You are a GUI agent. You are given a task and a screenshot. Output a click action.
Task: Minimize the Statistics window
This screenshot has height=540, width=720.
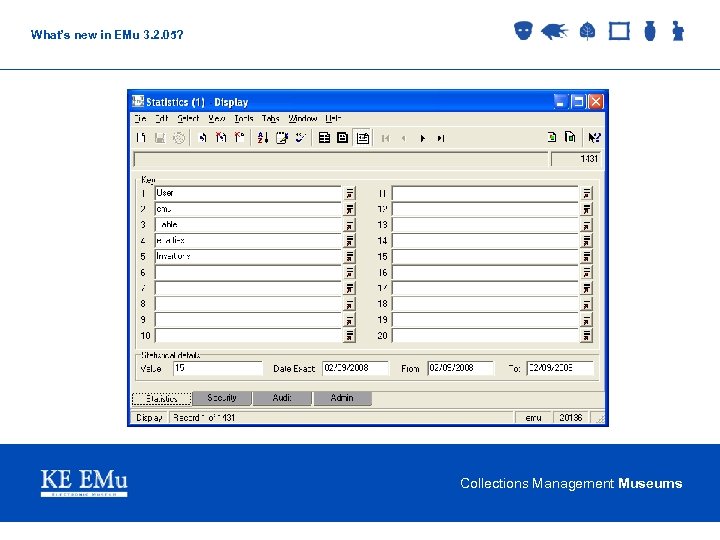(x=560, y=101)
